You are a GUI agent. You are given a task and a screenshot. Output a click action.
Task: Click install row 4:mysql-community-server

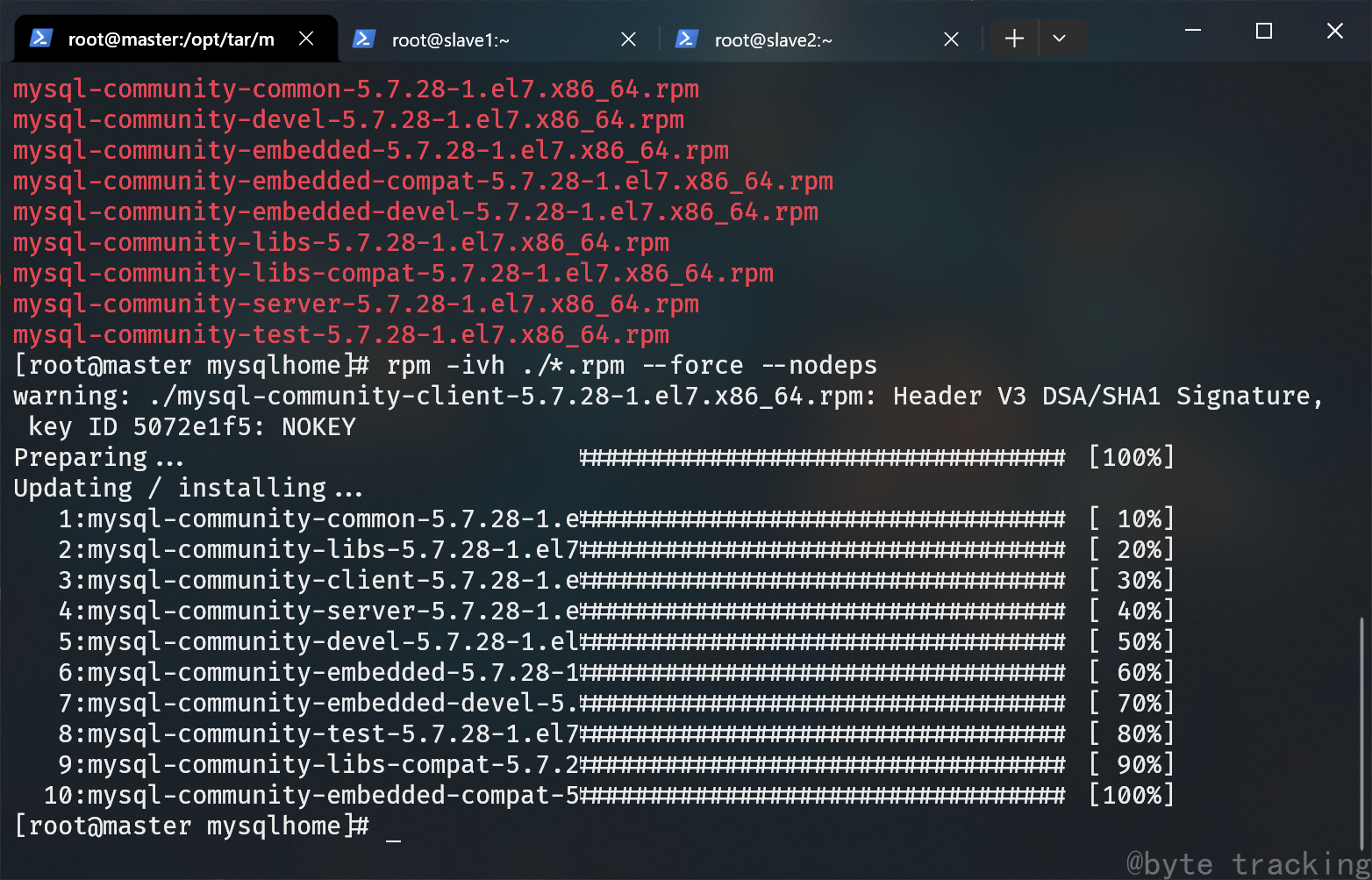click(x=616, y=612)
